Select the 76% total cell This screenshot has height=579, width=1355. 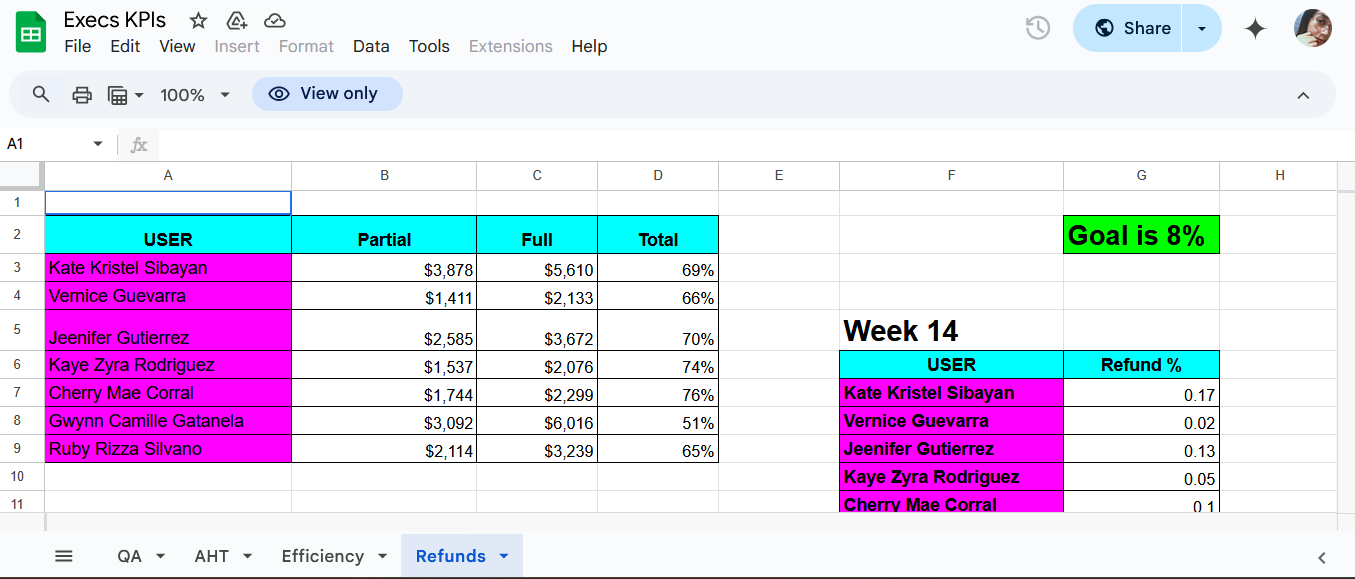pyautogui.click(x=658, y=393)
